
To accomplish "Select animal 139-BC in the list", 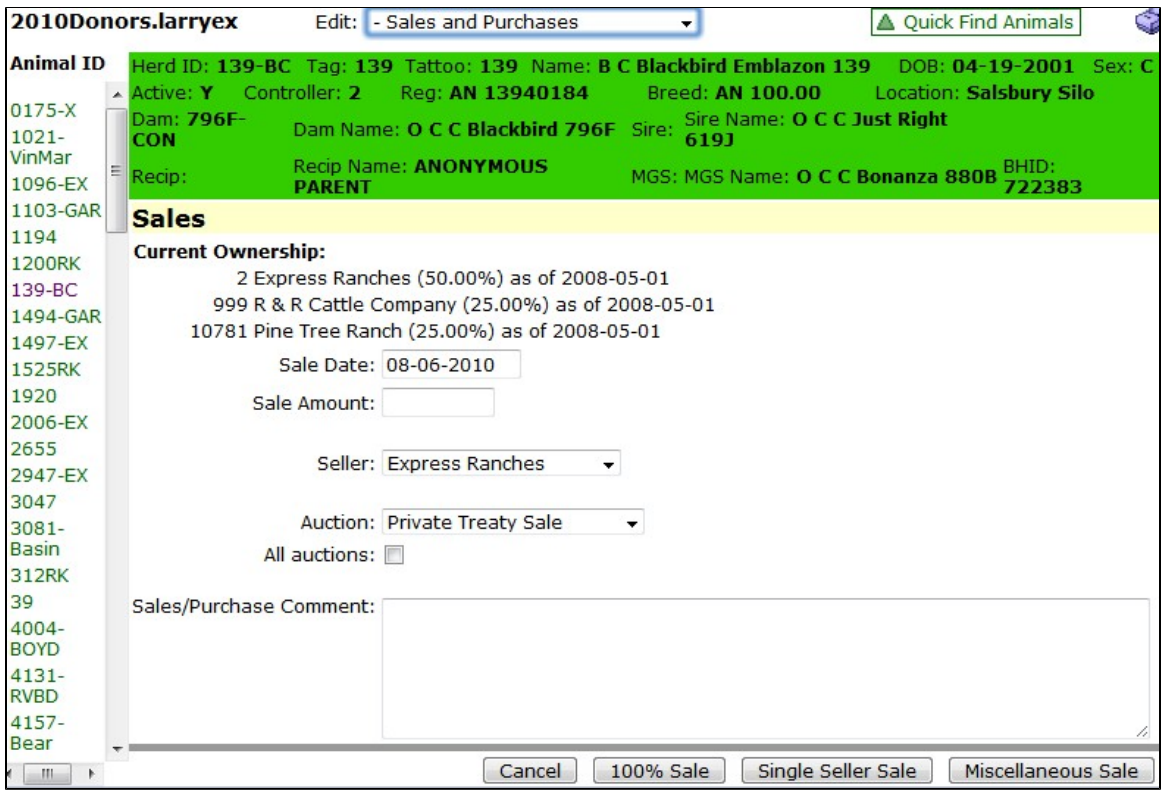I will pyautogui.click(x=44, y=290).
